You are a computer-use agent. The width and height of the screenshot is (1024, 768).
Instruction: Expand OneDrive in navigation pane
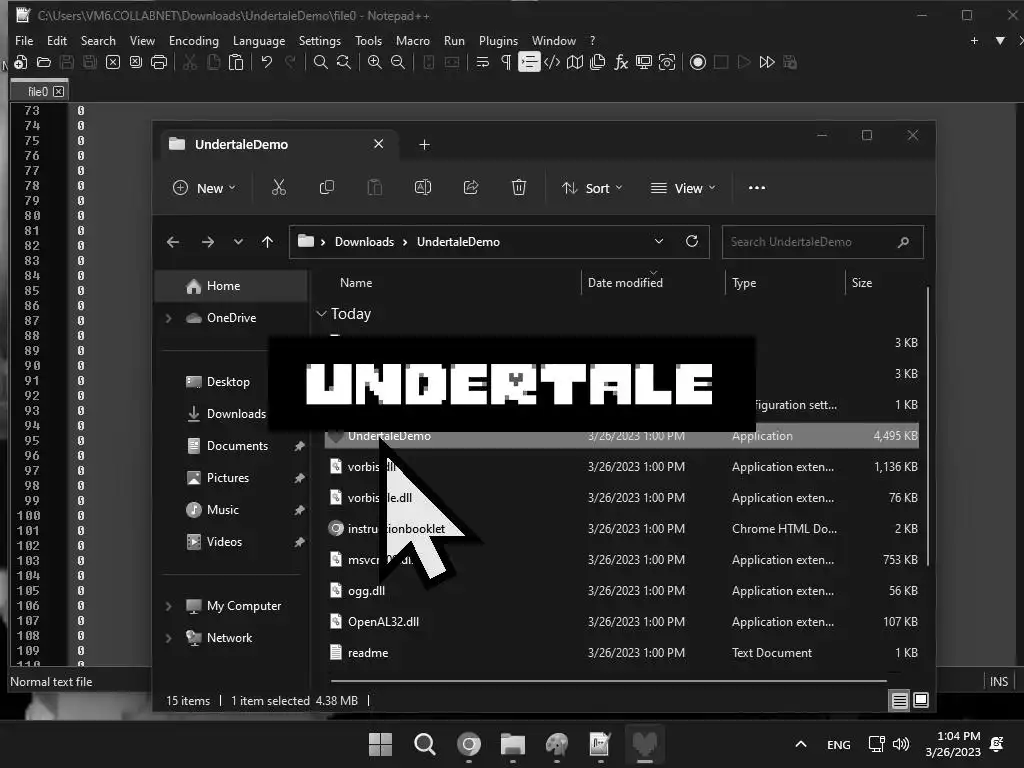168,318
